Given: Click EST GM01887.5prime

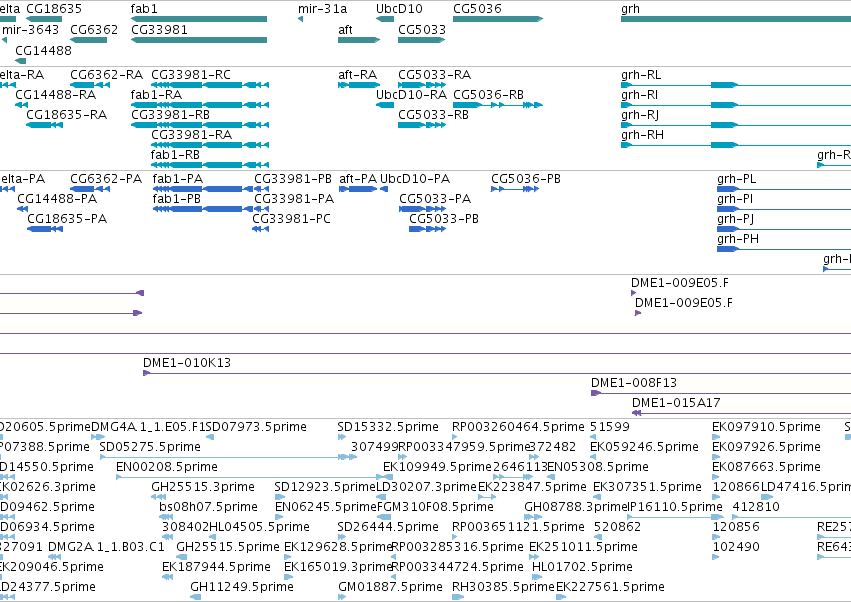Looking at the screenshot, I should pyautogui.click(x=342, y=597).
